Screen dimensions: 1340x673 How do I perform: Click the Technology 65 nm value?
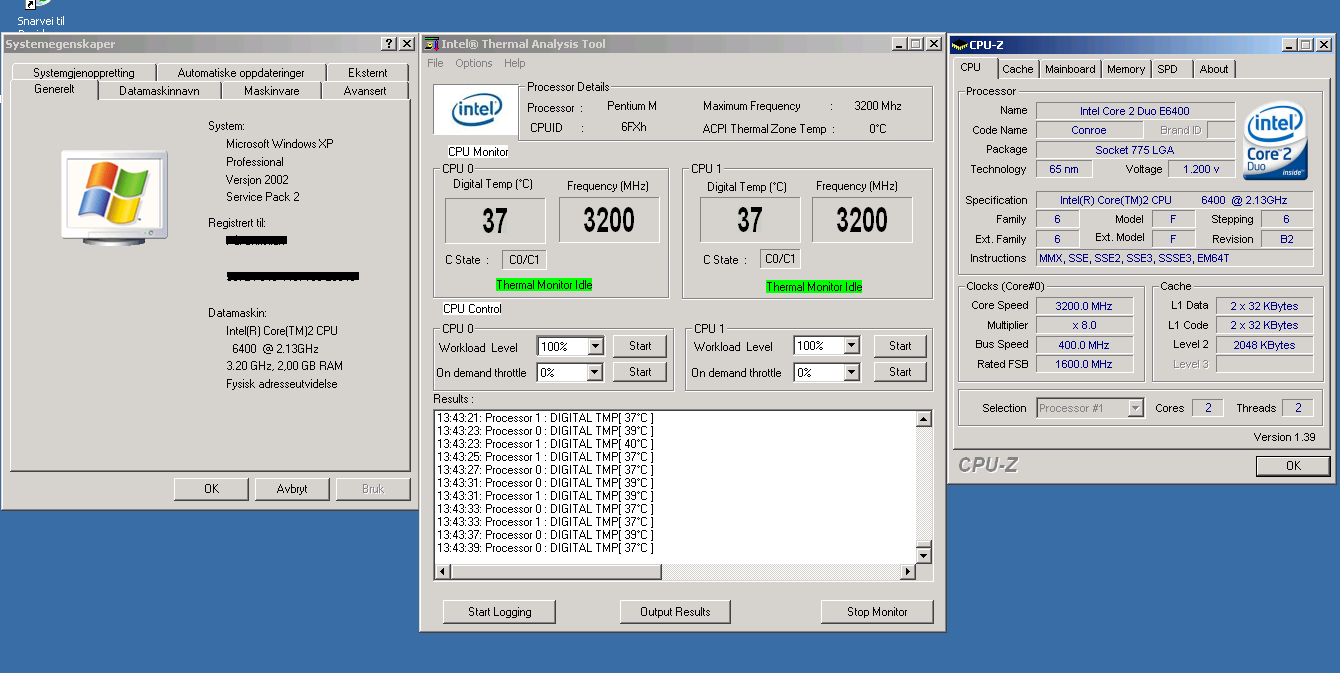pos(1063,170)
